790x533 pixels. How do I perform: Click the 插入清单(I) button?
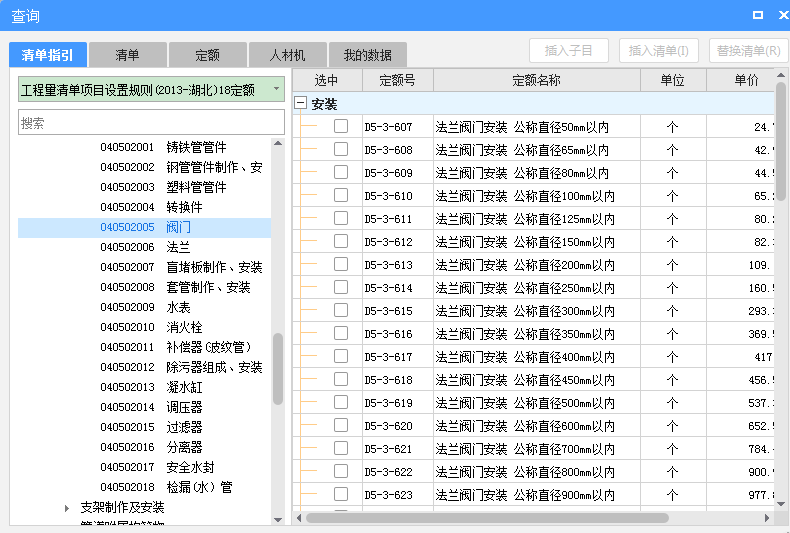(x=659, y=51)
